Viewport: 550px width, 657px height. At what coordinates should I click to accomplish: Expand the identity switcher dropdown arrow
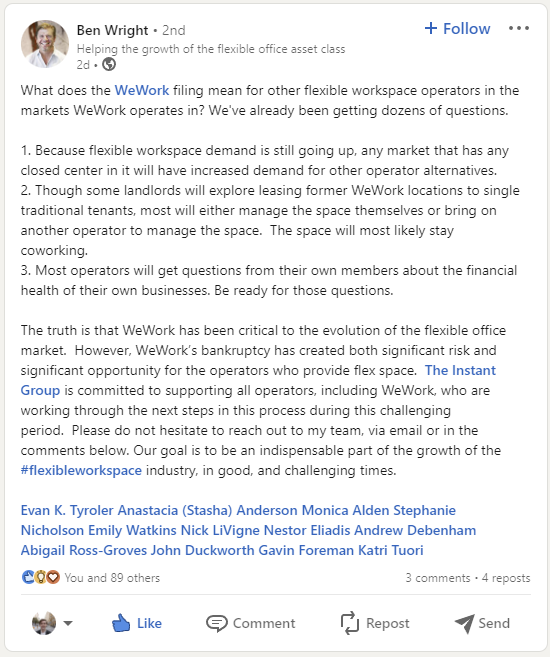(x=68, y=623)
